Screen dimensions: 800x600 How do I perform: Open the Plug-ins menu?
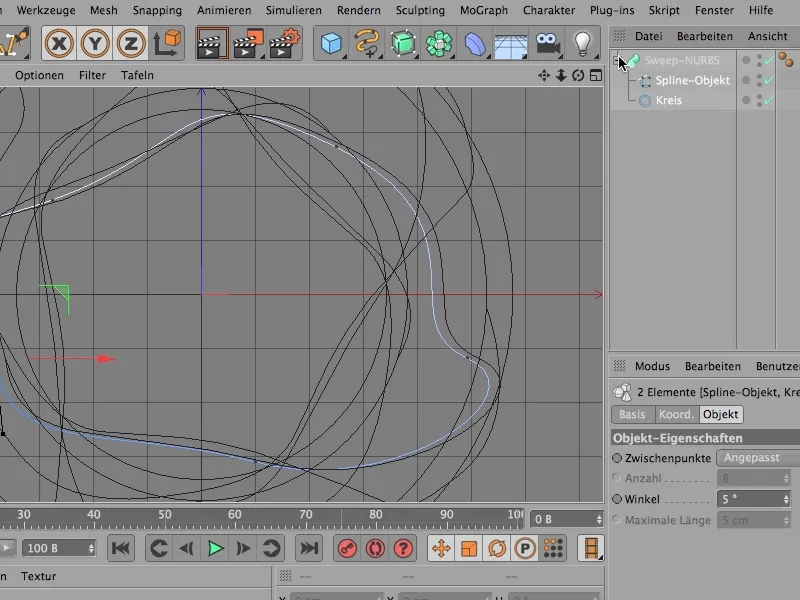tap(612, 10)
